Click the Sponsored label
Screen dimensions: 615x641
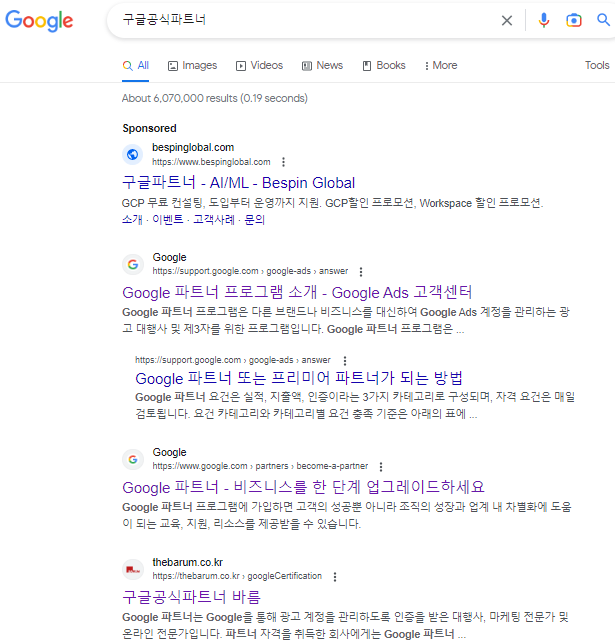[150, 128]
